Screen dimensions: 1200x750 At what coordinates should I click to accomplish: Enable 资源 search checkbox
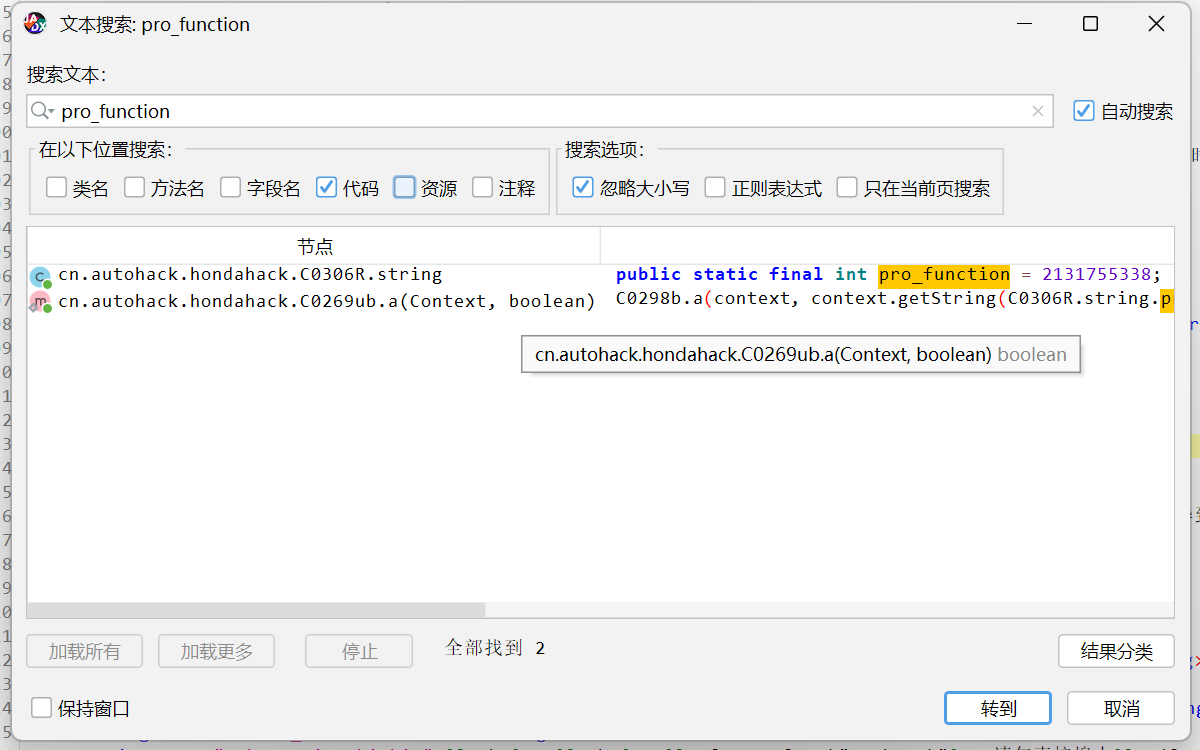[x=404, y=187]
